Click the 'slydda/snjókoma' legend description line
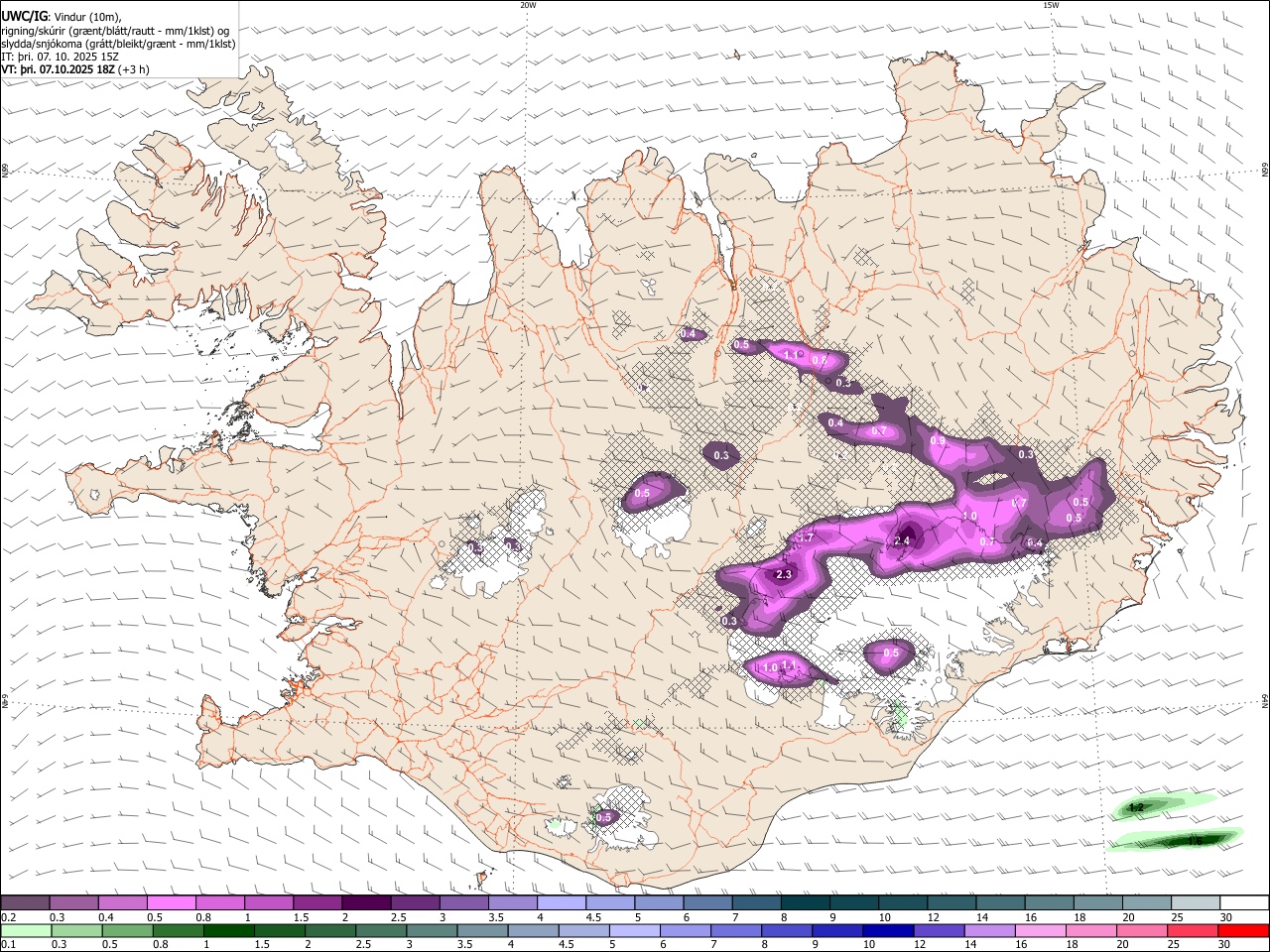The image size is (1270, 952). (x=118, y=44)
